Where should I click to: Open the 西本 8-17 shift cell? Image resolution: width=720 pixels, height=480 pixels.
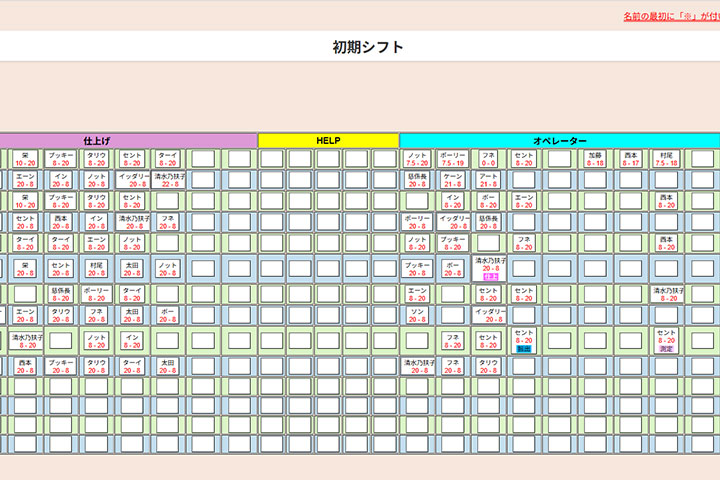630,158
